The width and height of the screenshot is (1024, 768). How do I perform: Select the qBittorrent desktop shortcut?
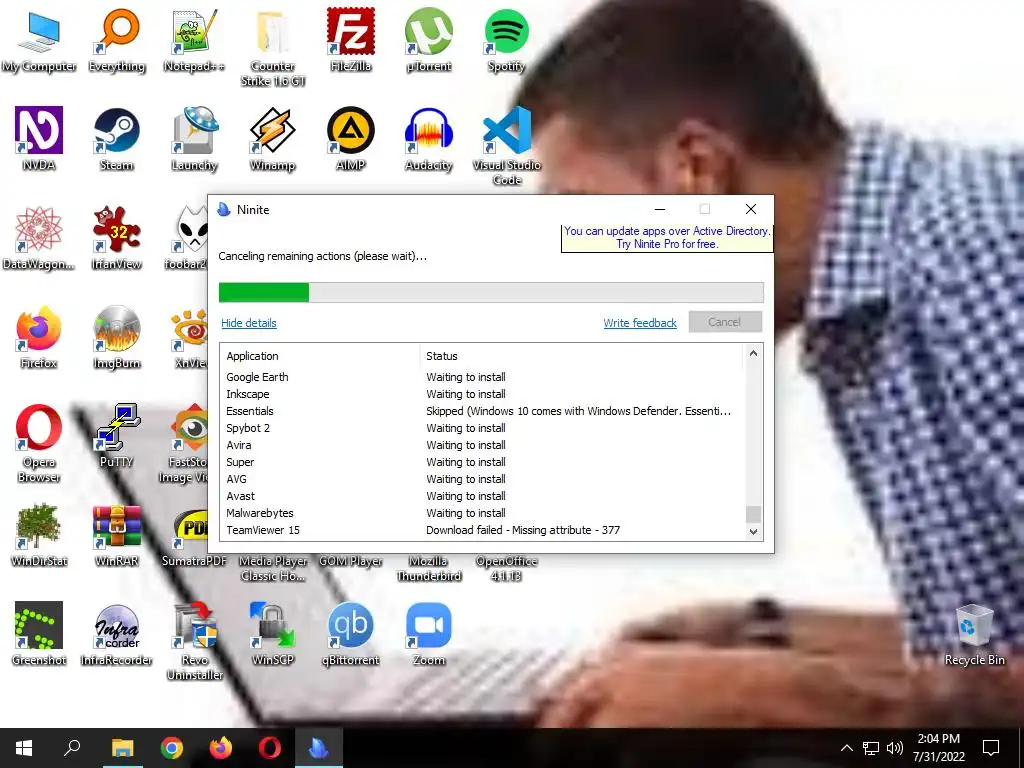351,633
